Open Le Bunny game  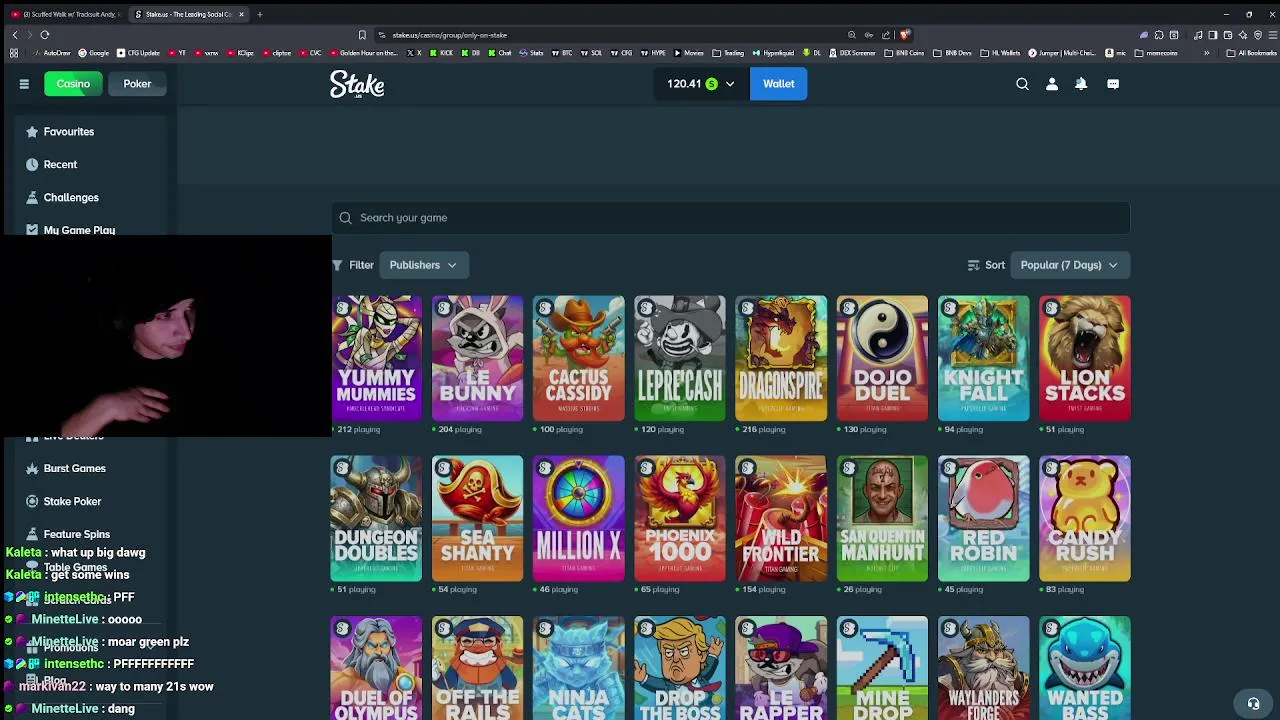click(477, 358)
